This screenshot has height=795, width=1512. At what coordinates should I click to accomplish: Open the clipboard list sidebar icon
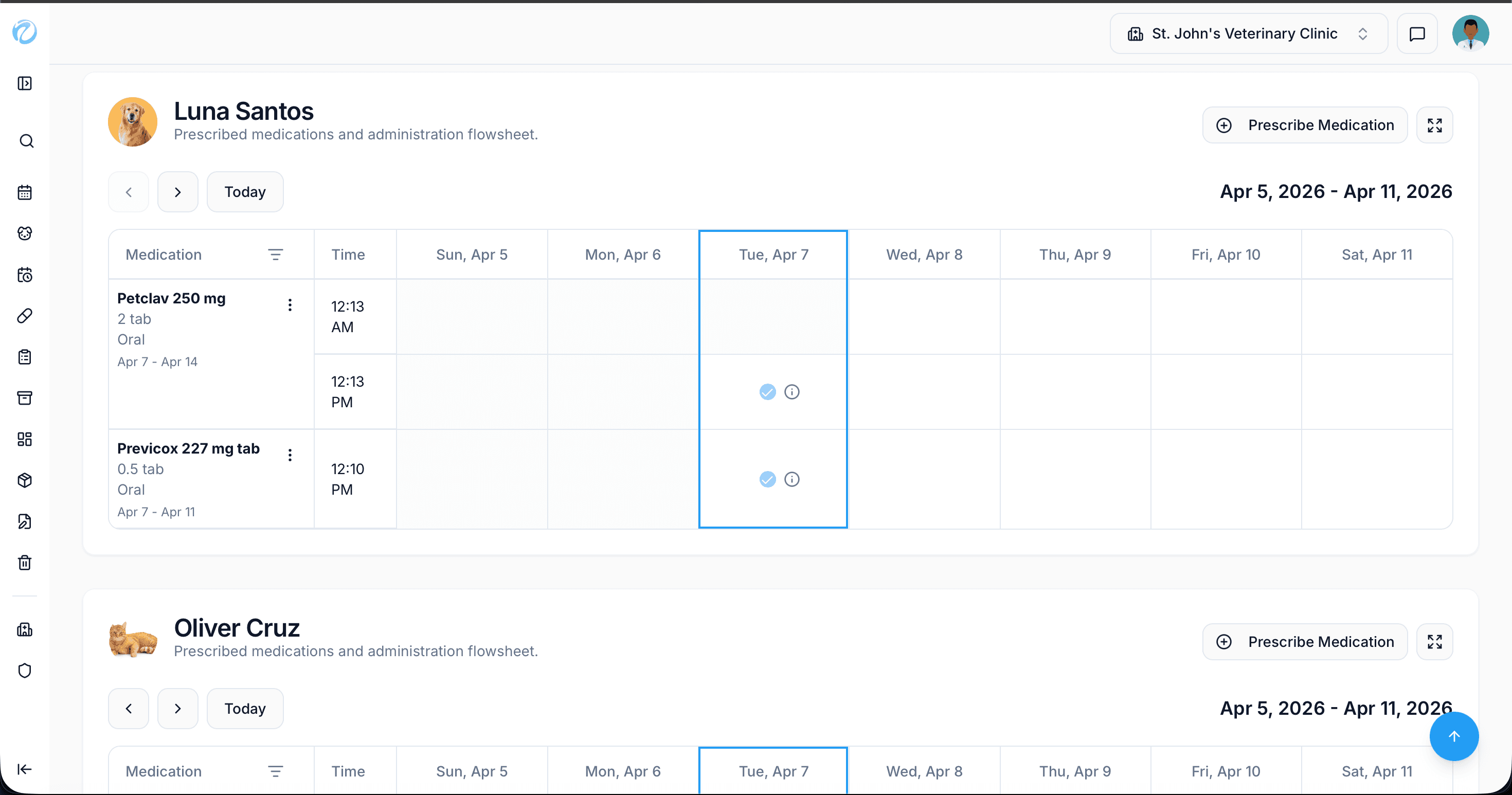[x=25, y=357]
